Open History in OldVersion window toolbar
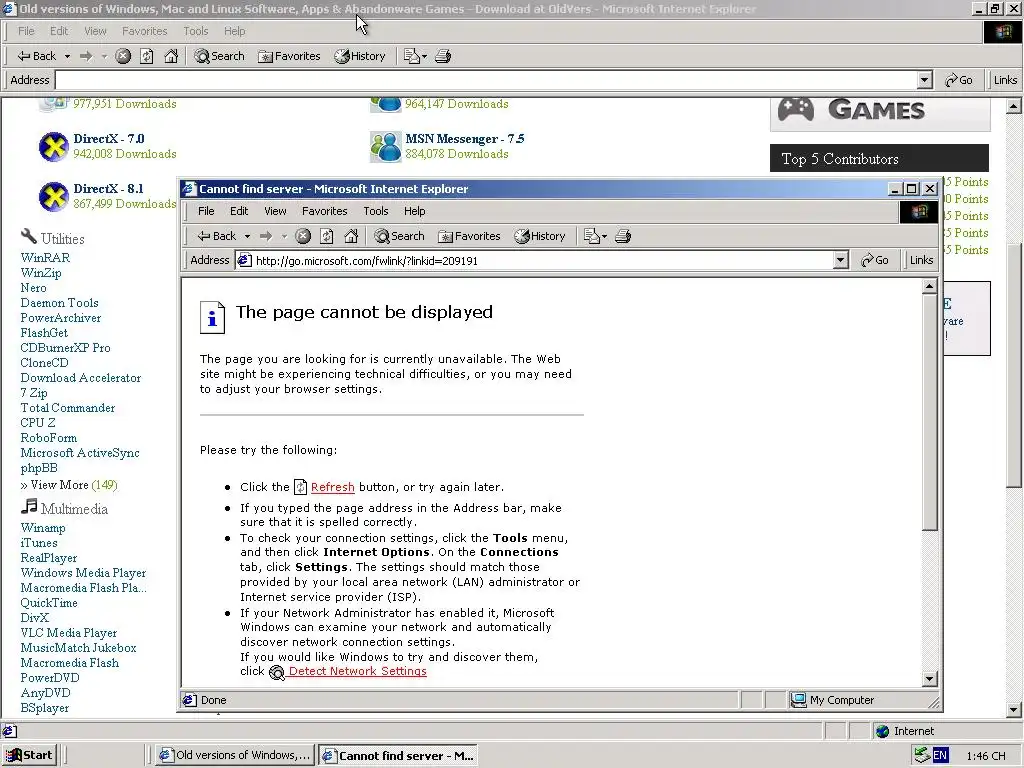Screen dimensions: 1024x768 click(360, 56)
